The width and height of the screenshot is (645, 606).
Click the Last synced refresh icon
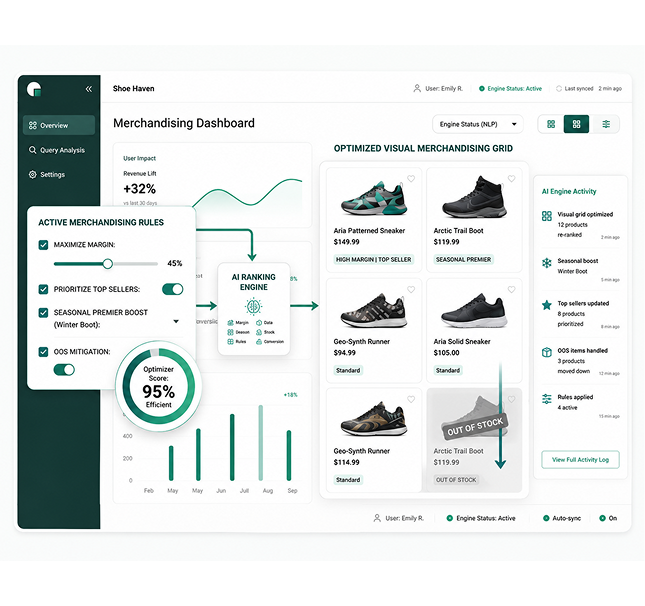[x=559, y=88]
